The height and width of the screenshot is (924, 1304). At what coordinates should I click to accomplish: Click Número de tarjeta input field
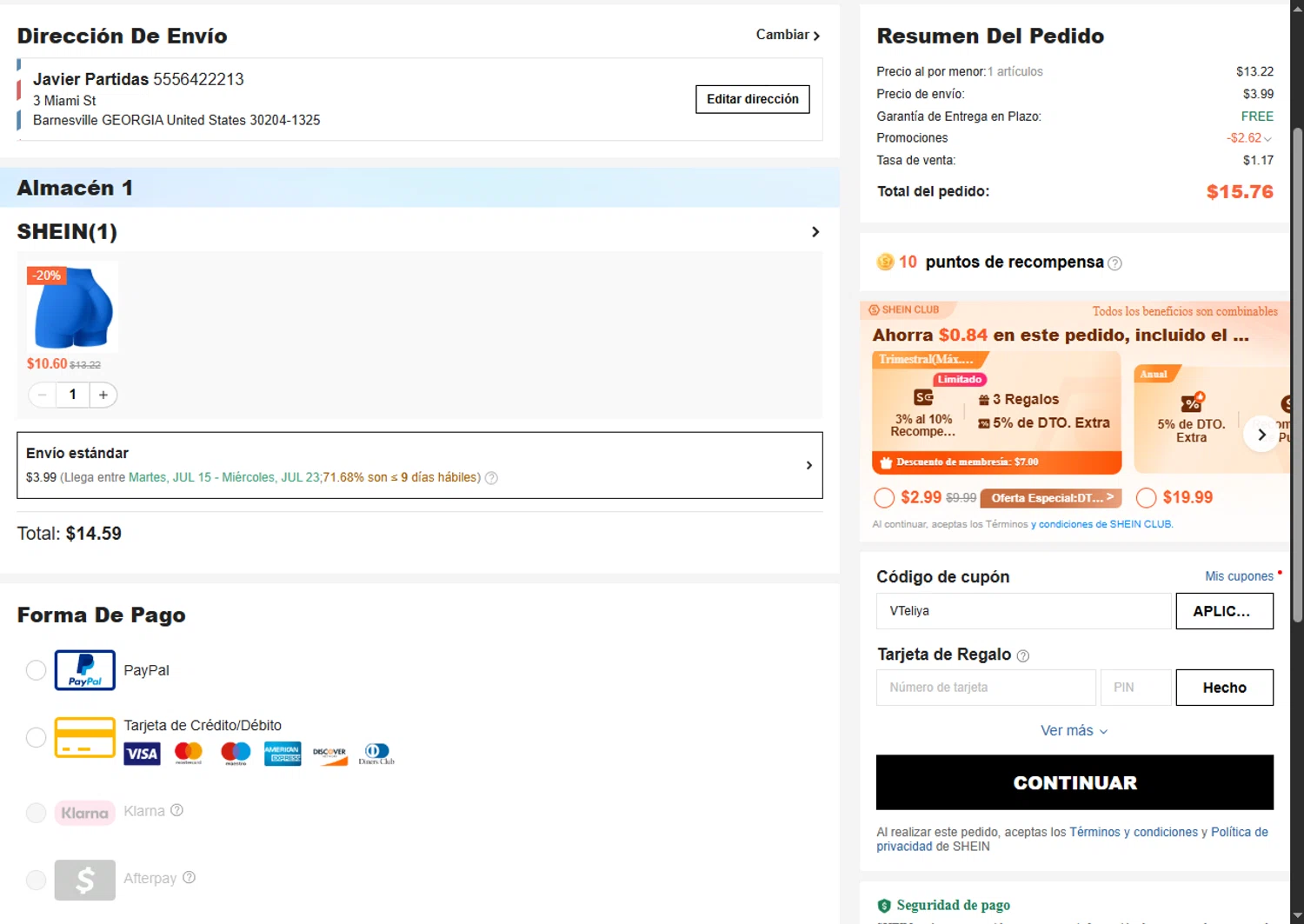986,688
